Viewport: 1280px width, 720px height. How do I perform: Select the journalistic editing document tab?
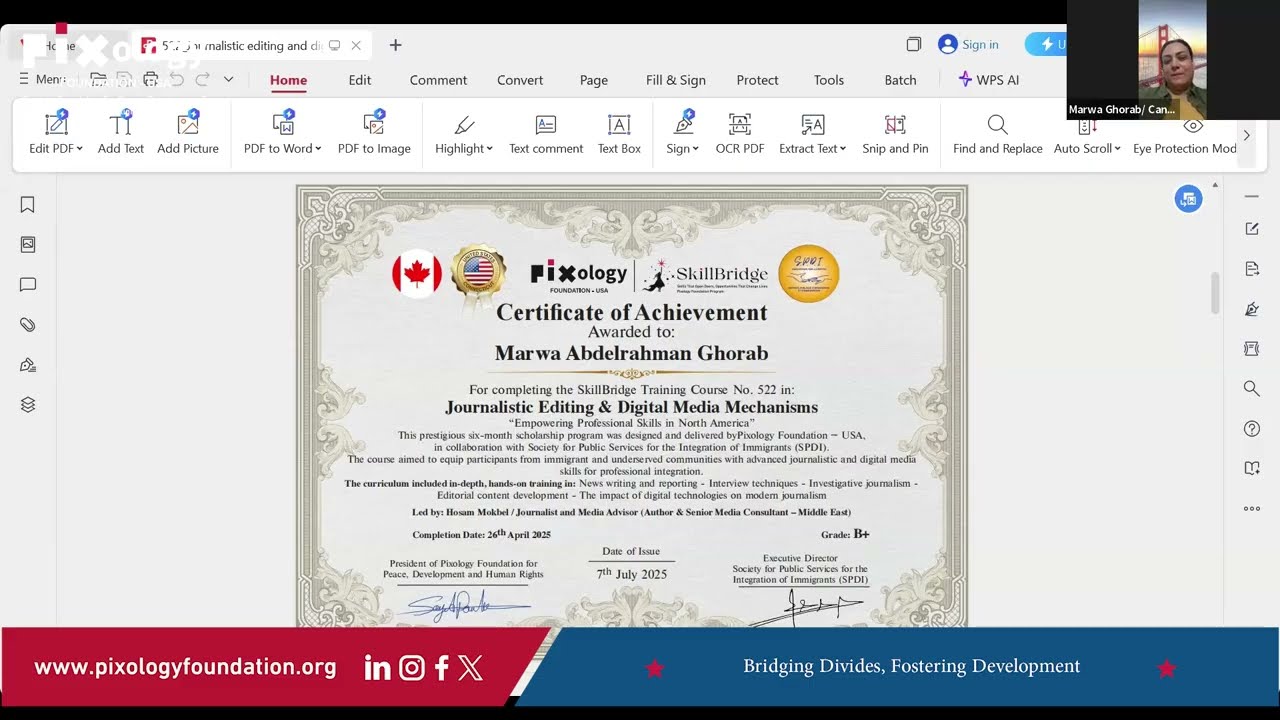250,45
